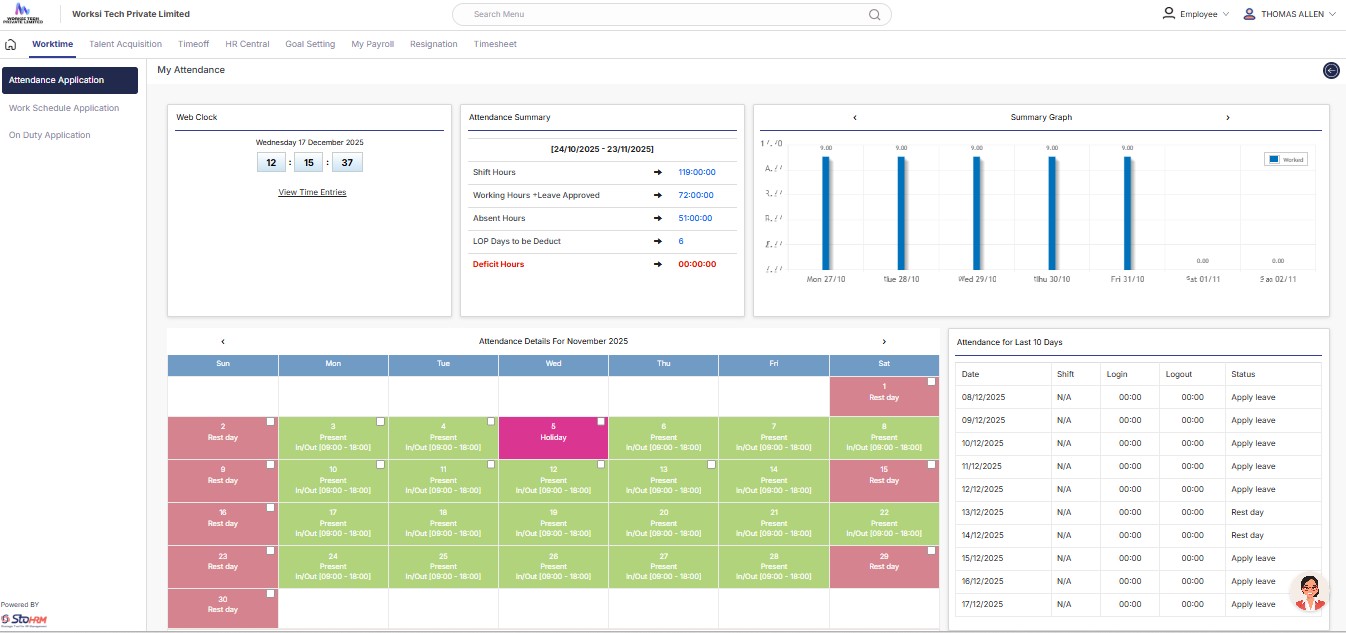Open the Employee role dropdown
Screen dimensions: 1346x633
click(1196, 14)
